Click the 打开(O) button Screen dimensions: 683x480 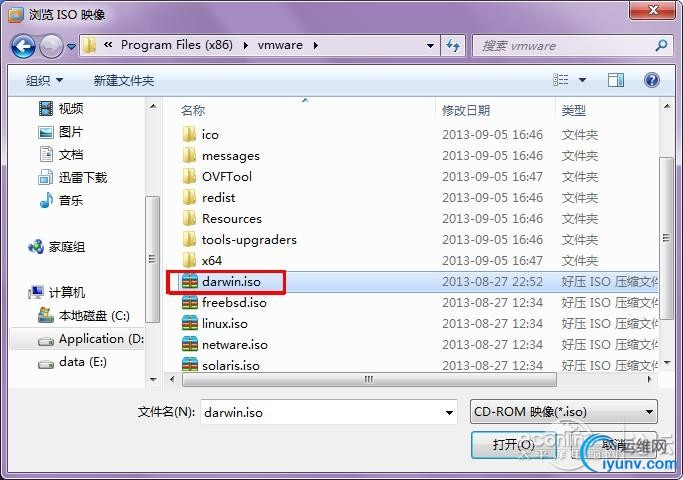tap(513, 445)
